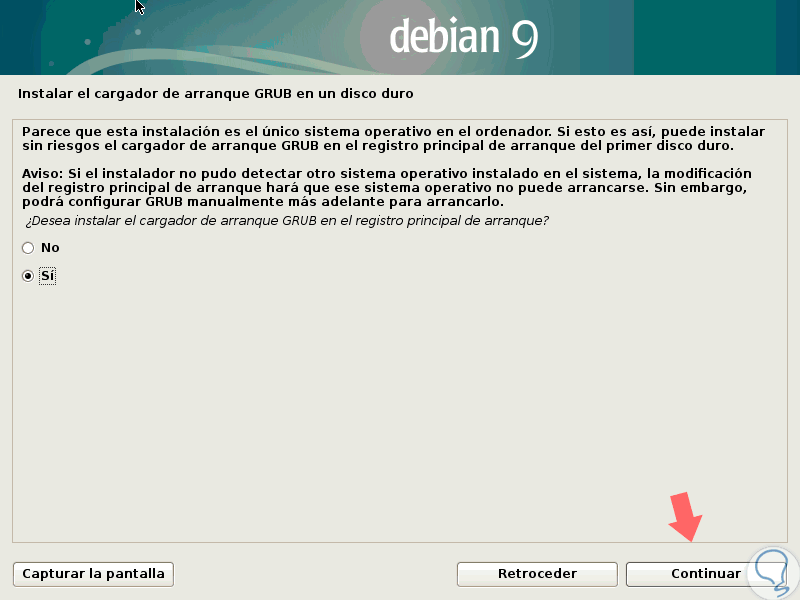Image resolution: width=800 pixels, height=600 pixels.
Task: Click the heading "Instalar el cargador de arranque GRUB"
Action: coord(215,94)
